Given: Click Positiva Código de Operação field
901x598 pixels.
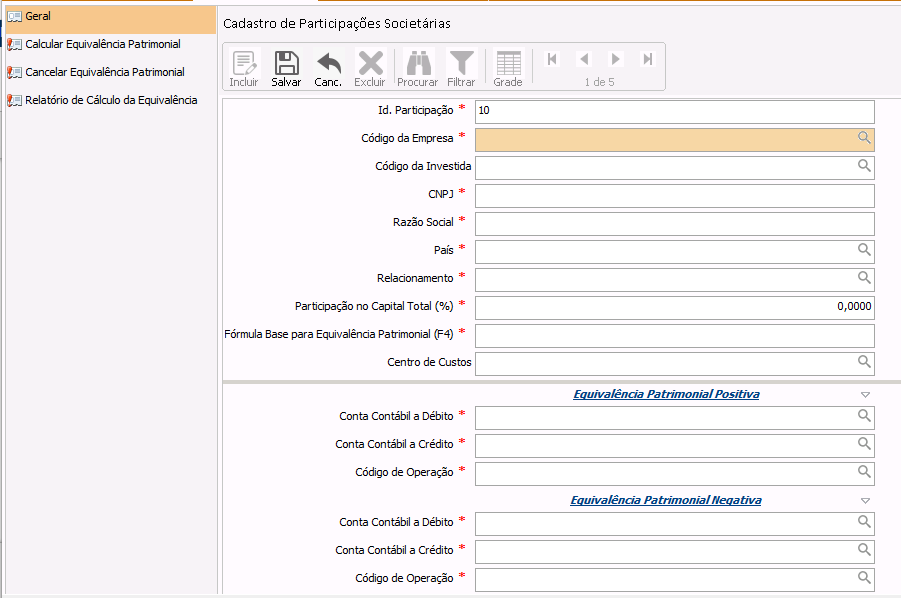Looking at the screenshot, I should [x=675, y=474].
